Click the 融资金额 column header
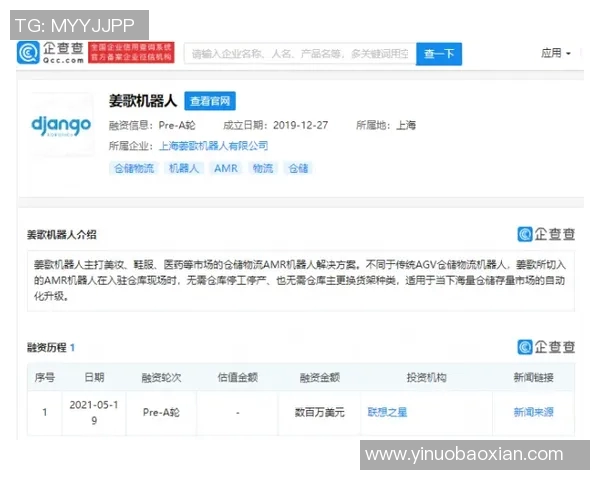The image size is (600, 480). pyautogui.click(x=320, y=378)
